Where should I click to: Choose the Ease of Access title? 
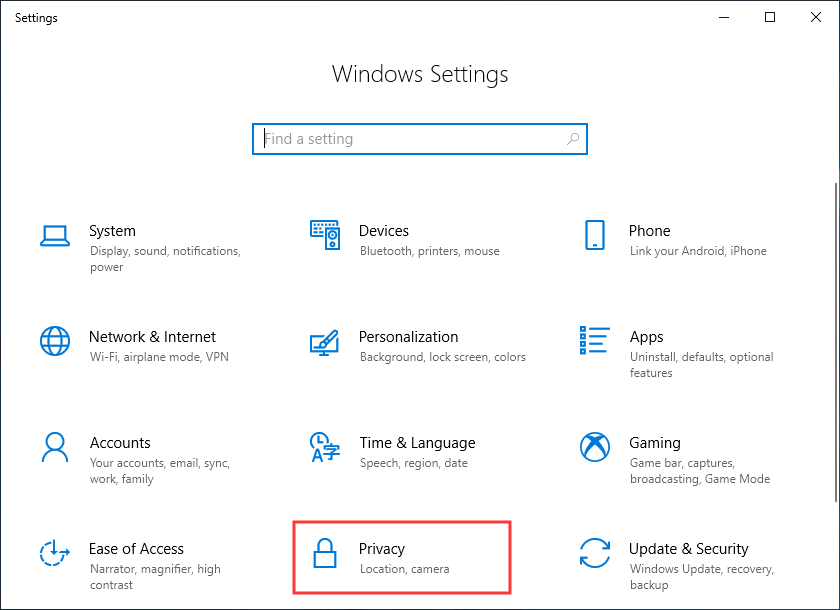coord(136,549)
